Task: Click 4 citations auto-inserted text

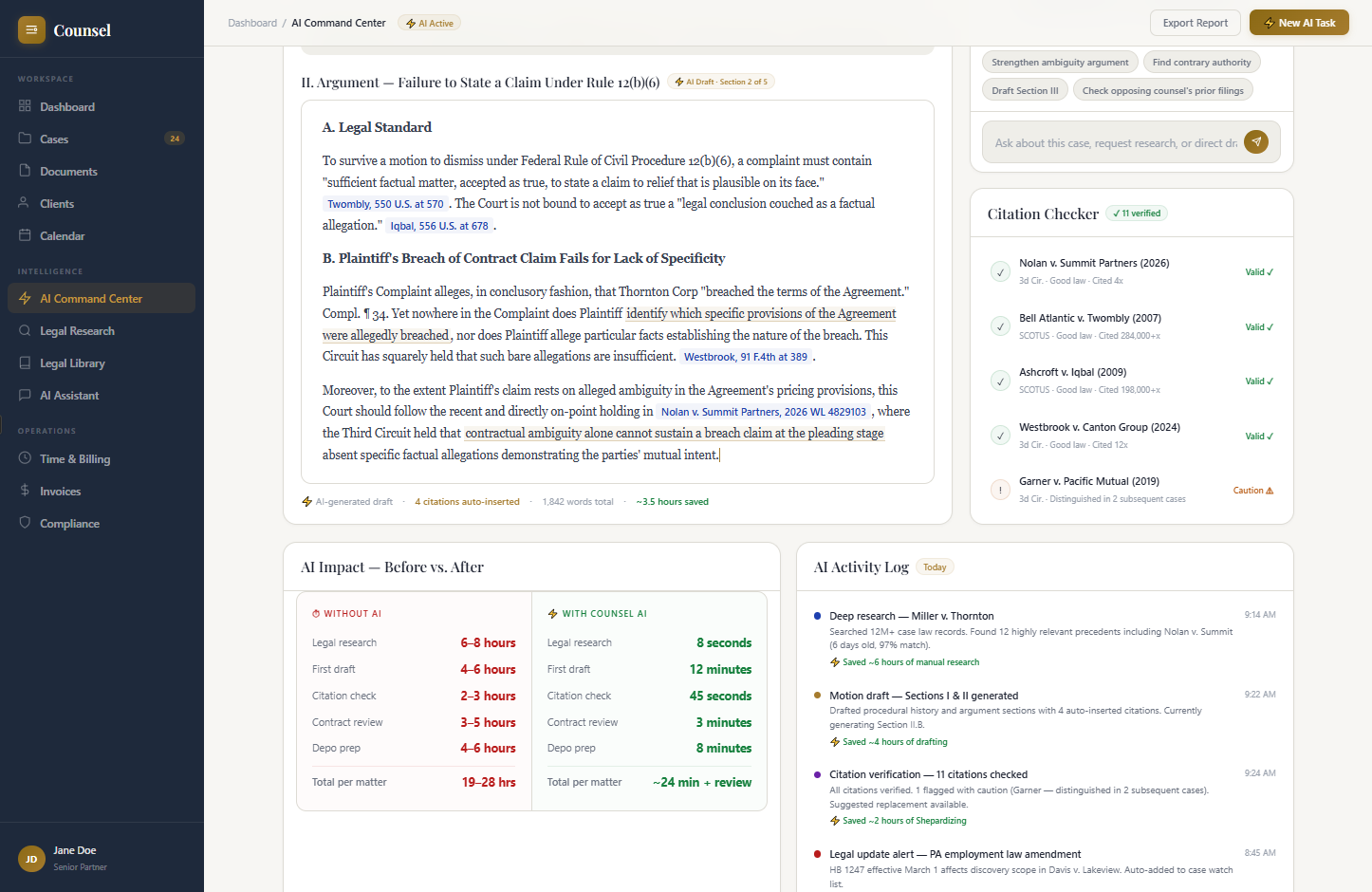Action: (467, 502)
